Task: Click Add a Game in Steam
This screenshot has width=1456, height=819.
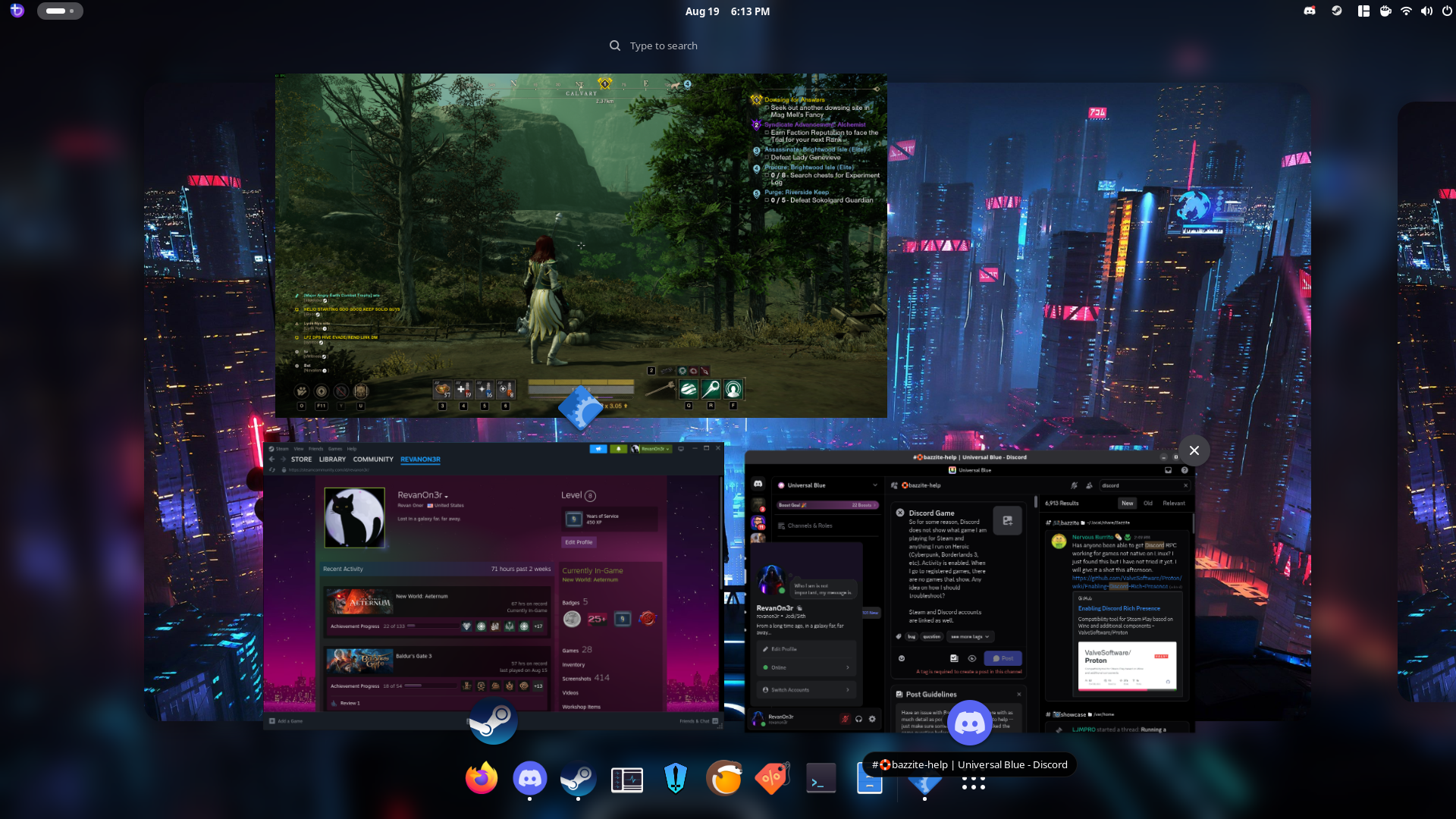Action: point(286,721)
